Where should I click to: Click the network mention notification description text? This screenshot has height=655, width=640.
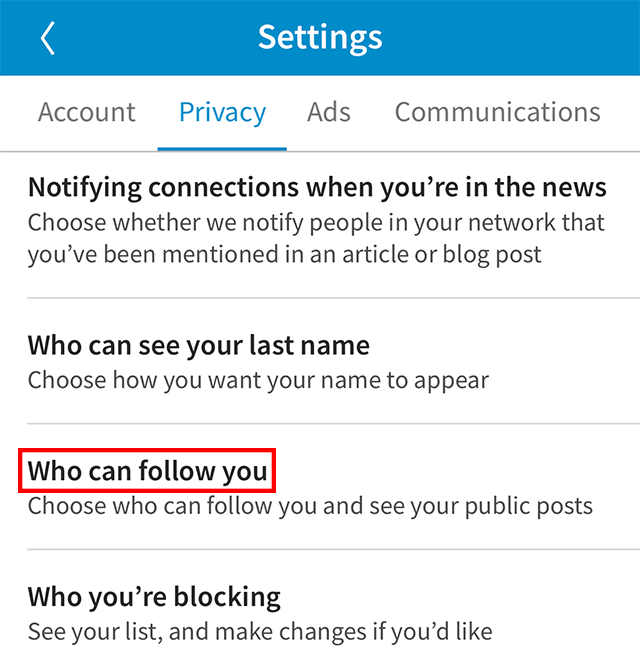(316, 239)
